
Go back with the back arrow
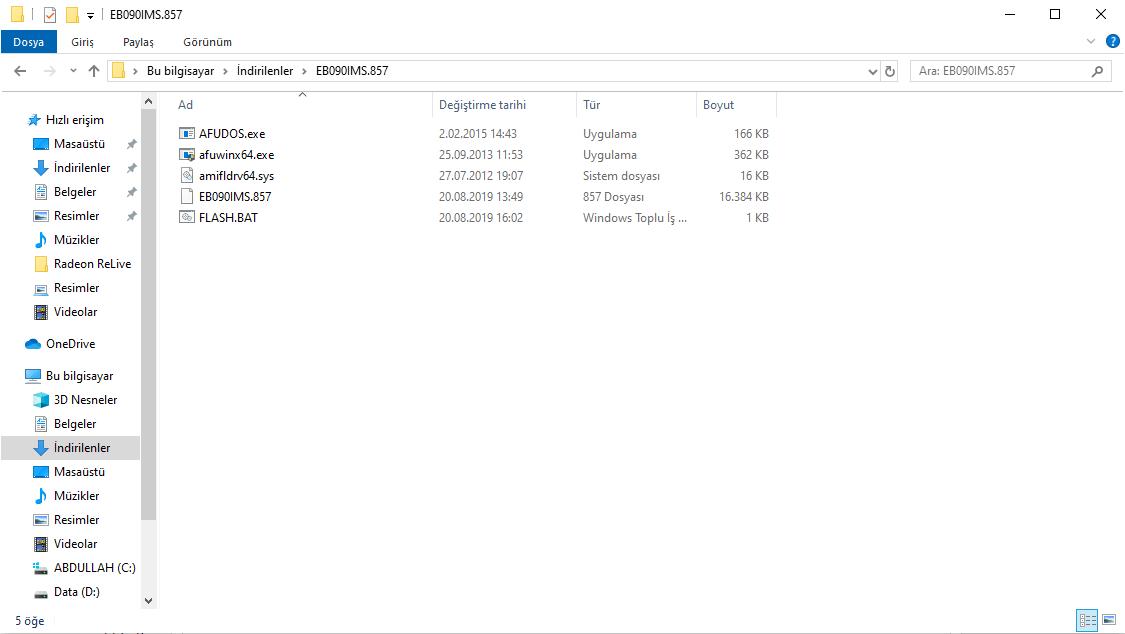pyautogui.click(x=20, y=70)
